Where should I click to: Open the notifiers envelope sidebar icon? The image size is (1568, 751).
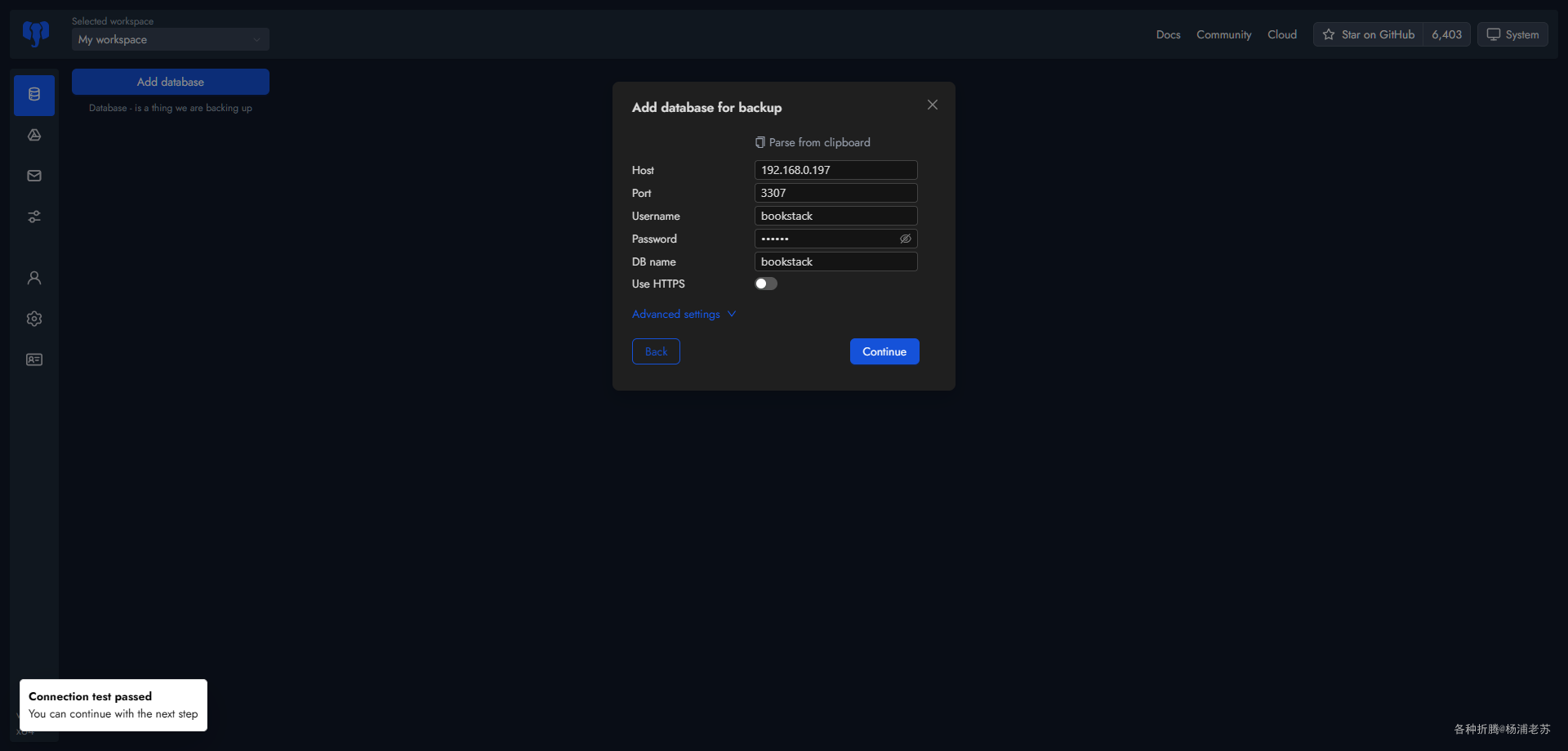[34, 177]
